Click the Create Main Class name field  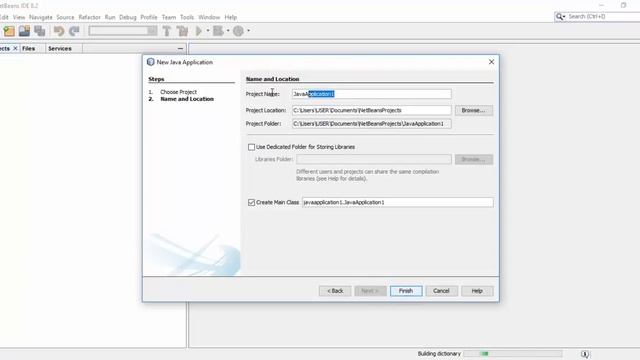(x=398, y=202)
